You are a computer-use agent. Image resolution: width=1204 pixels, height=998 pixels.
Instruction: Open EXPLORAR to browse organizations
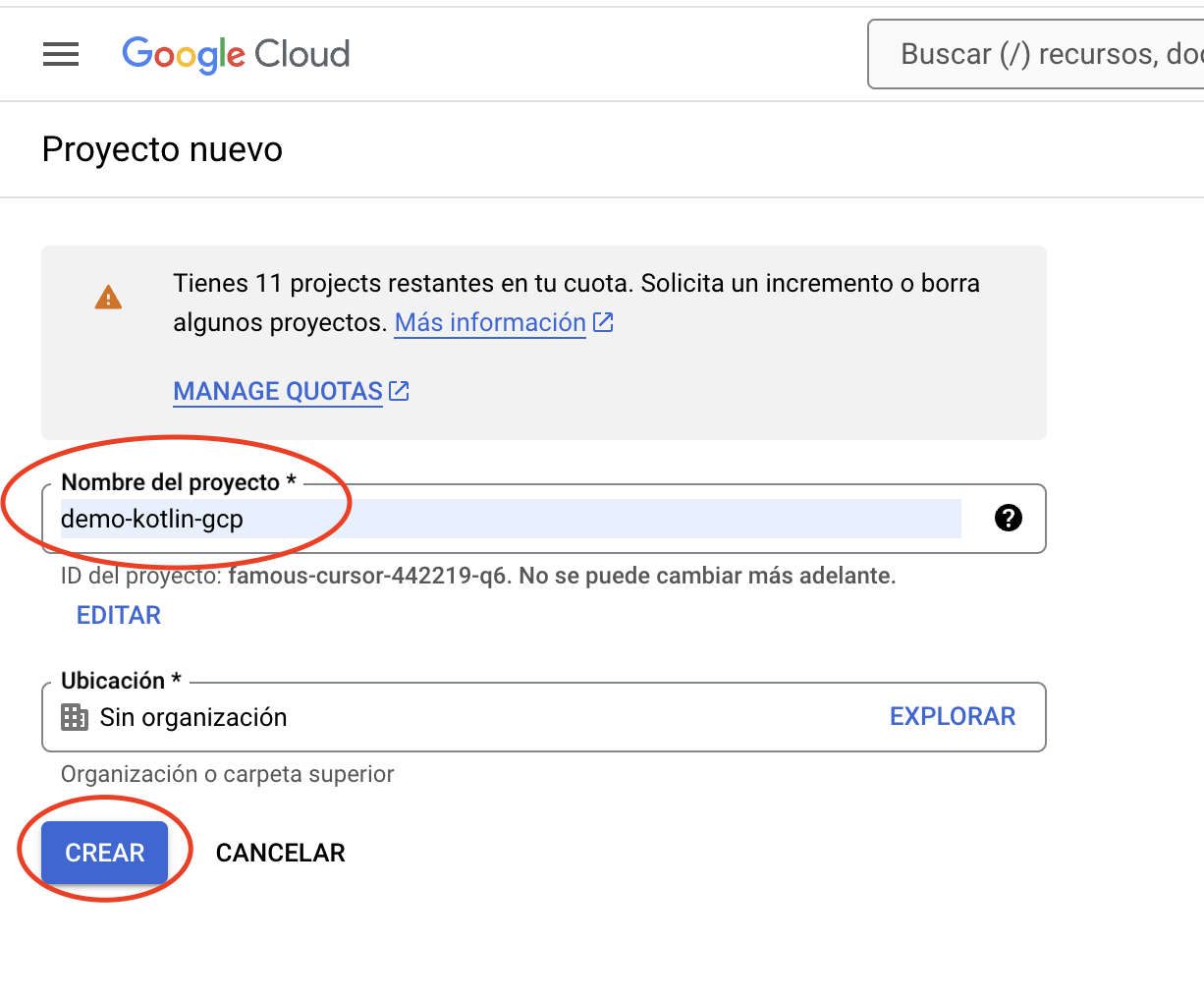952,716
